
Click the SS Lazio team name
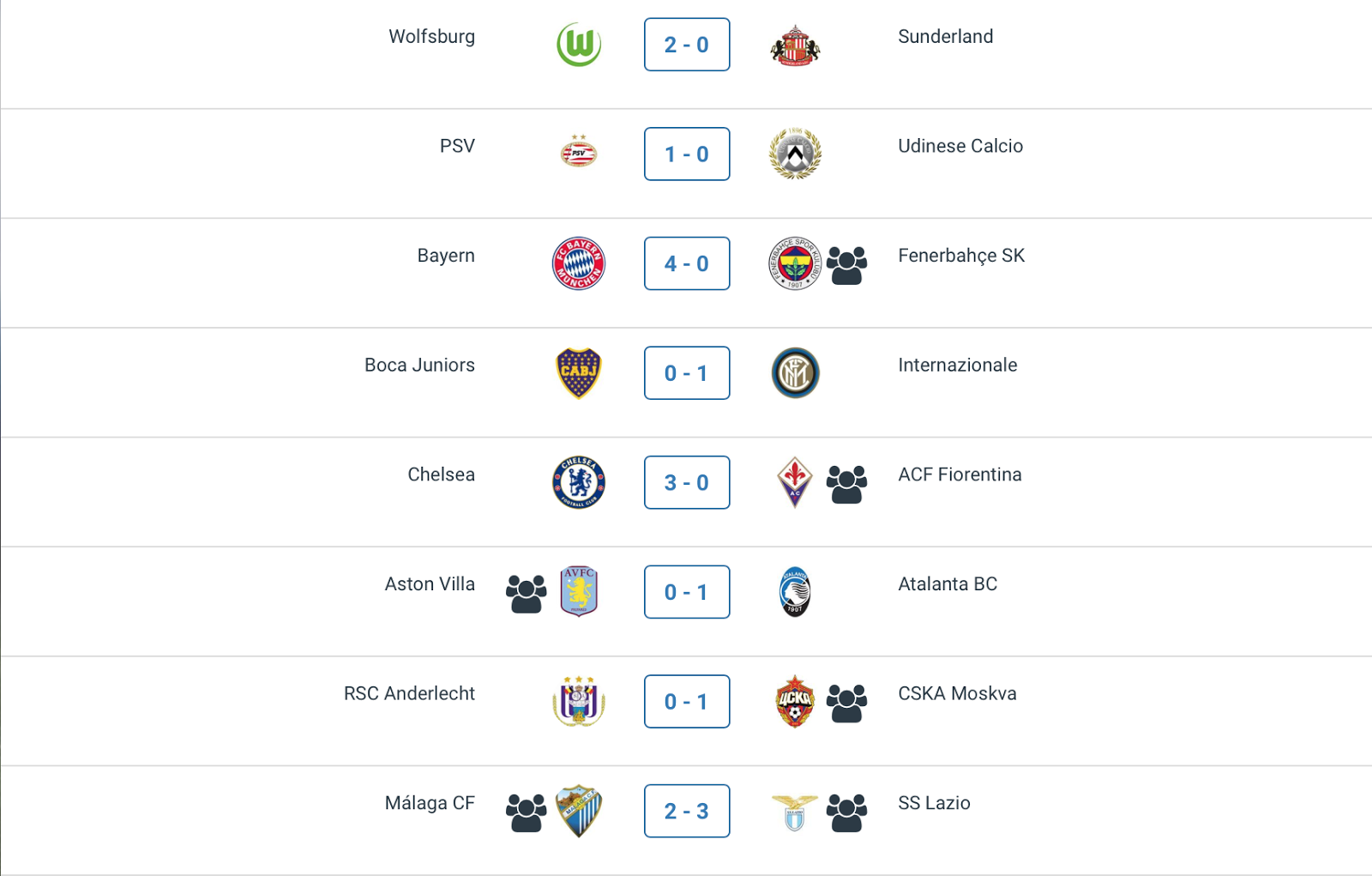[x=934, y=803]
